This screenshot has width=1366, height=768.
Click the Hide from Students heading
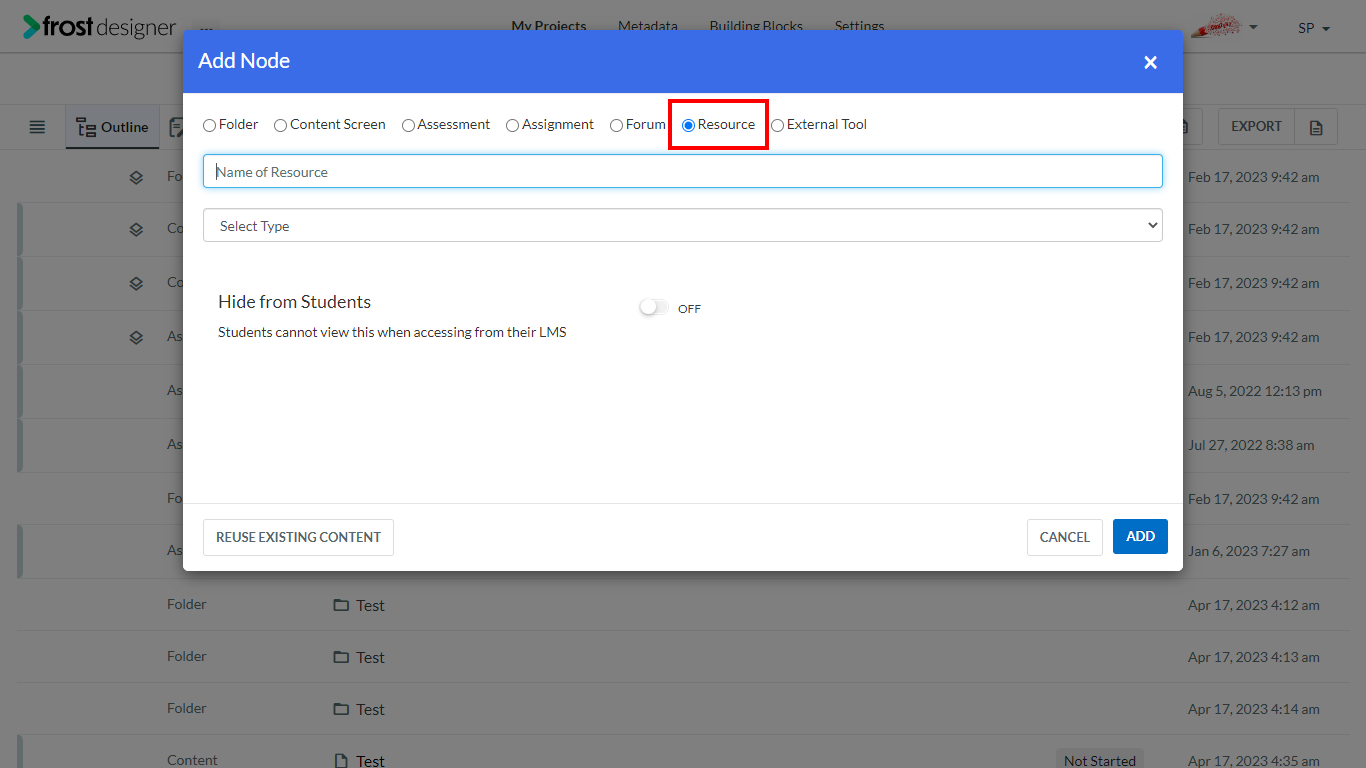click(x=294, y=302)
